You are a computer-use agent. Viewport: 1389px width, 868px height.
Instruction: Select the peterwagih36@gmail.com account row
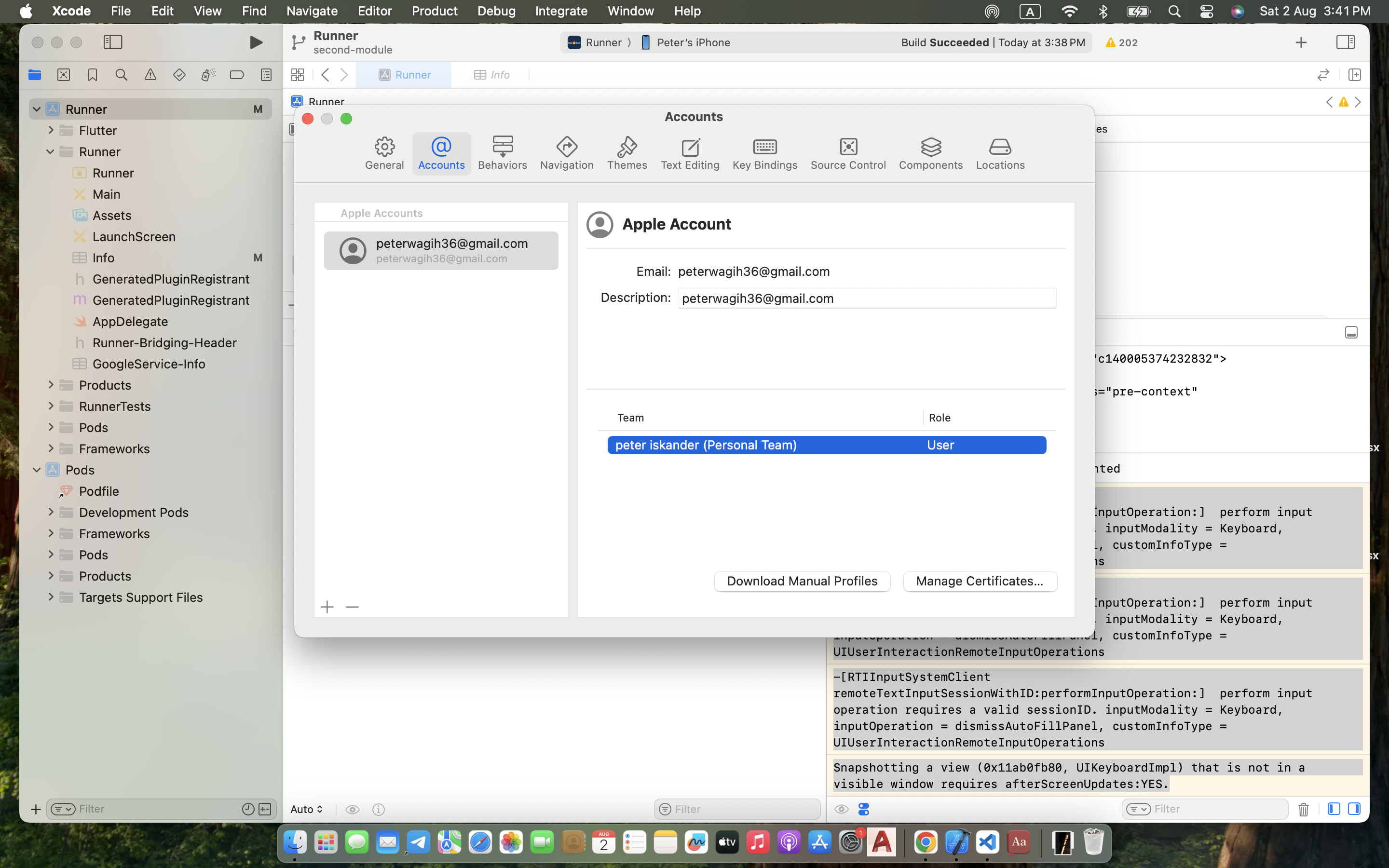pyautogui.click(x=441, y=251)
